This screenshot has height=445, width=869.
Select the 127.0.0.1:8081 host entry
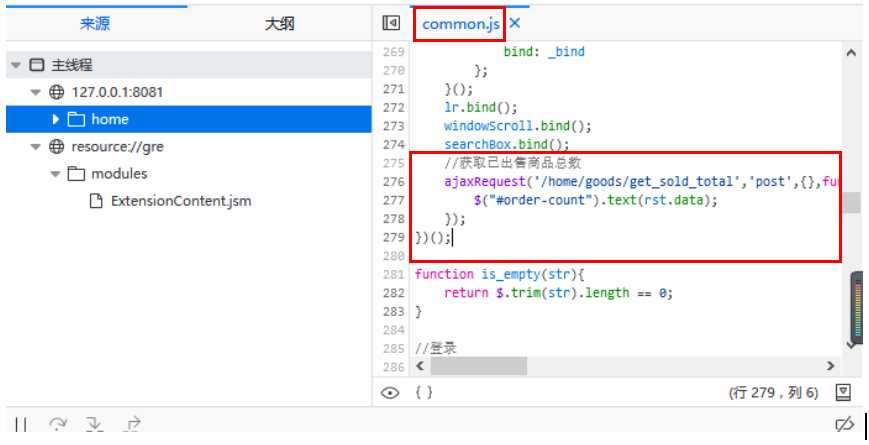[117, 92]
